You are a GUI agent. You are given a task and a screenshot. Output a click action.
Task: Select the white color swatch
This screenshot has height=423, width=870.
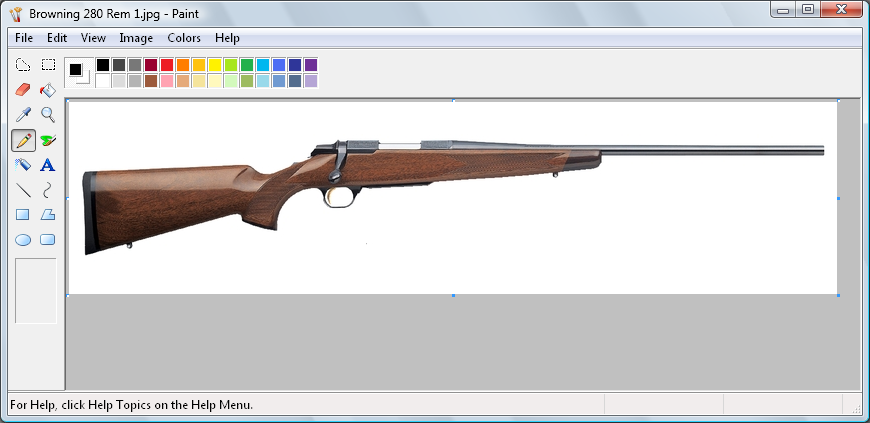[x=103, y=81]
